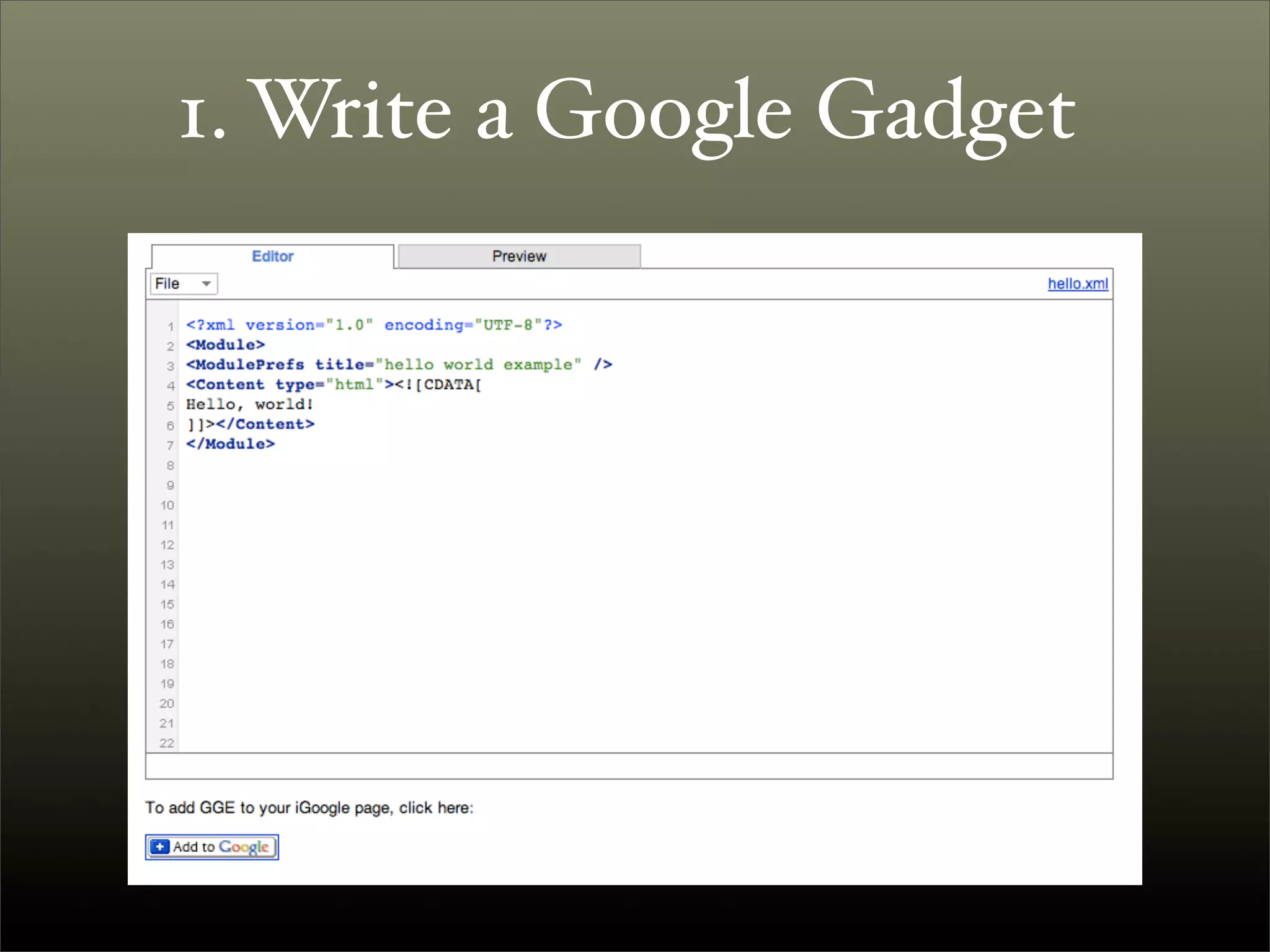
Task: Click line number 1 in gutter
Action: point(170,326)
